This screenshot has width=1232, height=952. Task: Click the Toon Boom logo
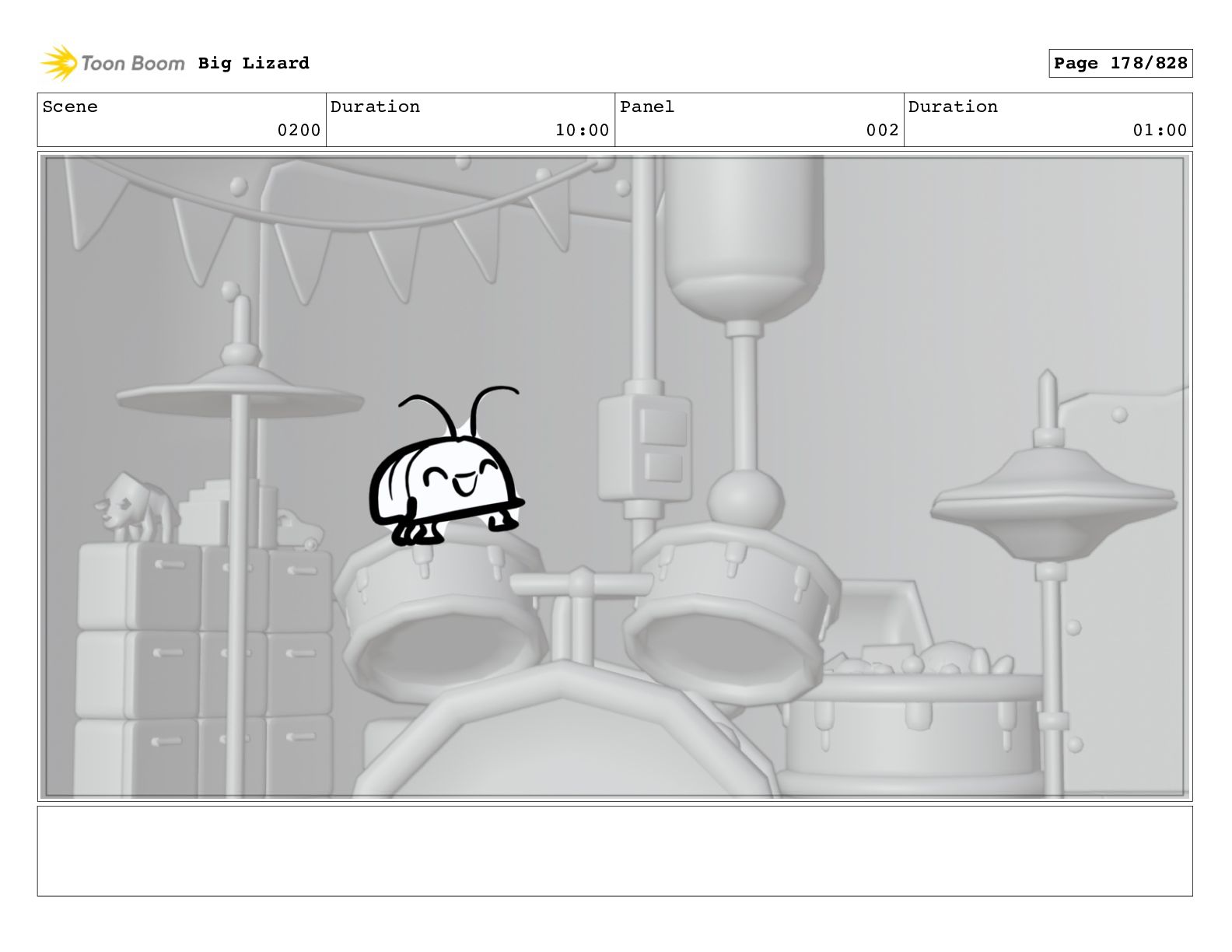tap(113, 63)
